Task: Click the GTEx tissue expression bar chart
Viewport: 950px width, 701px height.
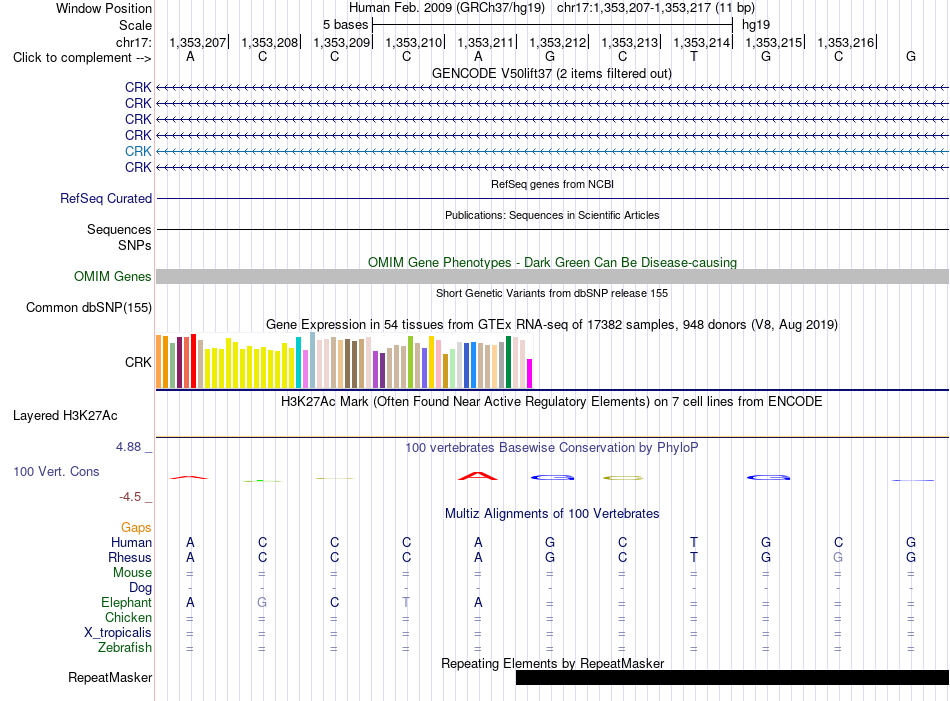Action: (x=344, y=360)
